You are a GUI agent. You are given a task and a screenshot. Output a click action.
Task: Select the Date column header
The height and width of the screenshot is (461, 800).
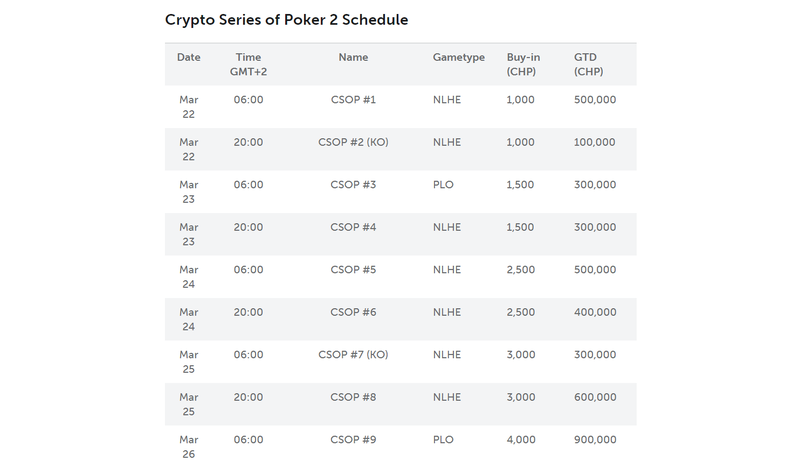pos(188,57)
